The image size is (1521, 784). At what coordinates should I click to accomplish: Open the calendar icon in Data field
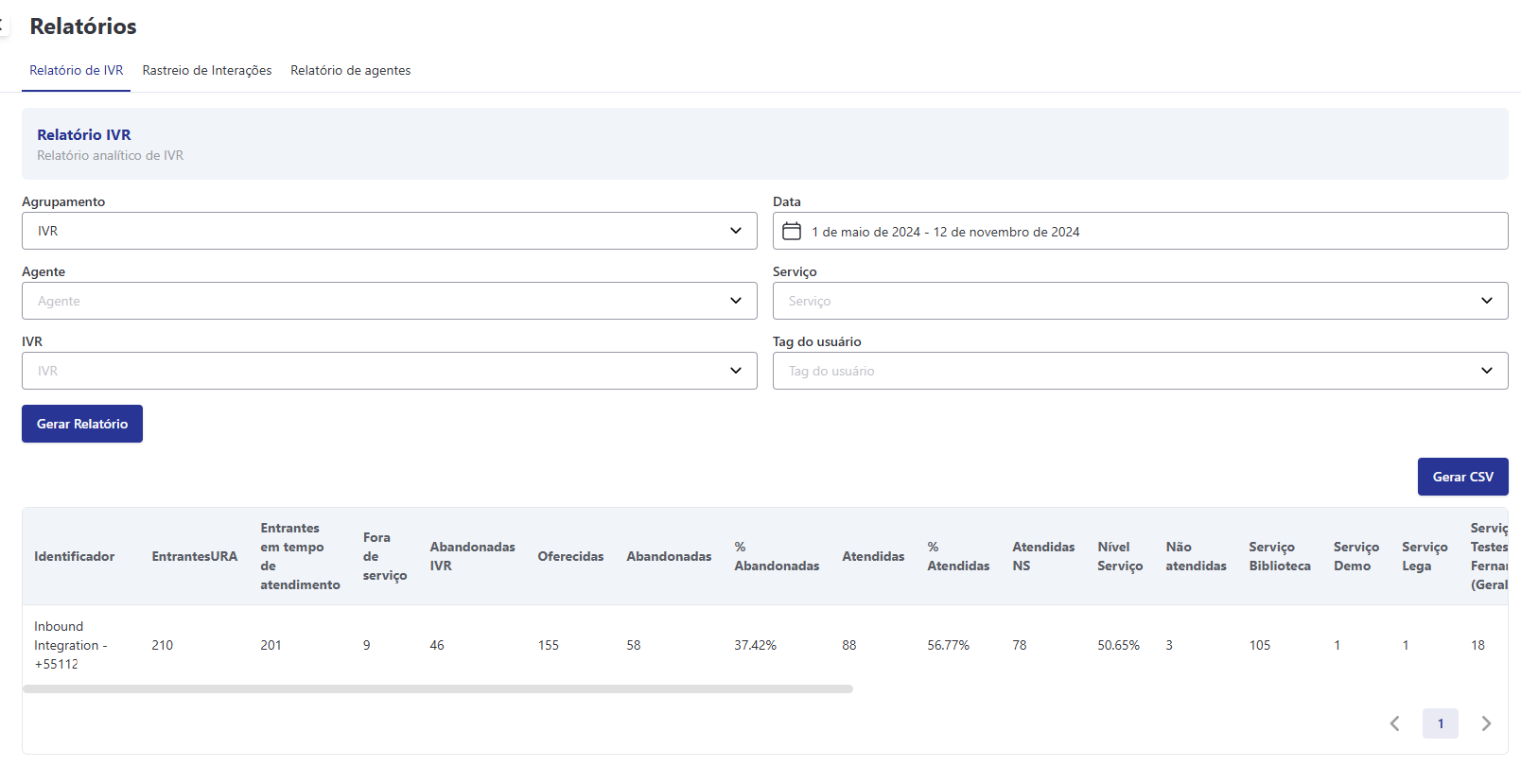(792, 231)
